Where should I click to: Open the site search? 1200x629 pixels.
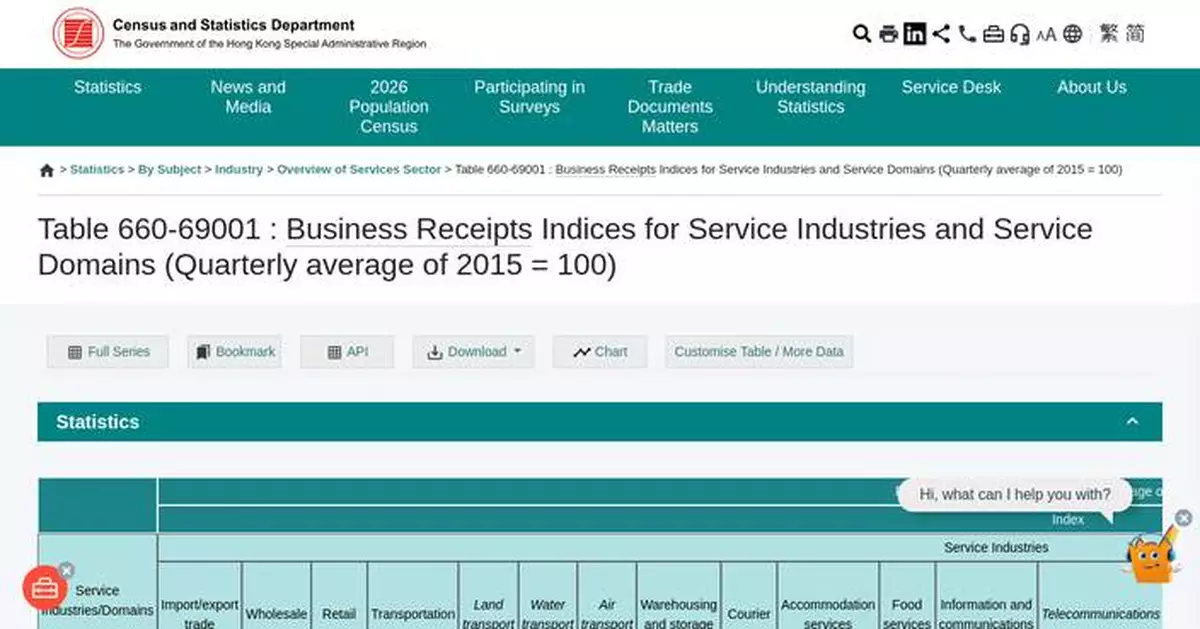pos(861,34)
